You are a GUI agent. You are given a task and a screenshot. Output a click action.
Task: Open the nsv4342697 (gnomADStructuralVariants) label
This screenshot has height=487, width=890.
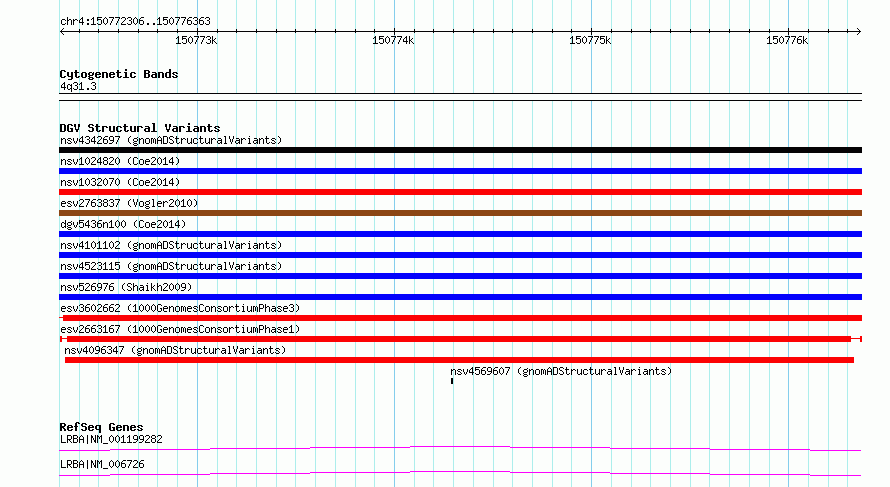click(171, 140)
